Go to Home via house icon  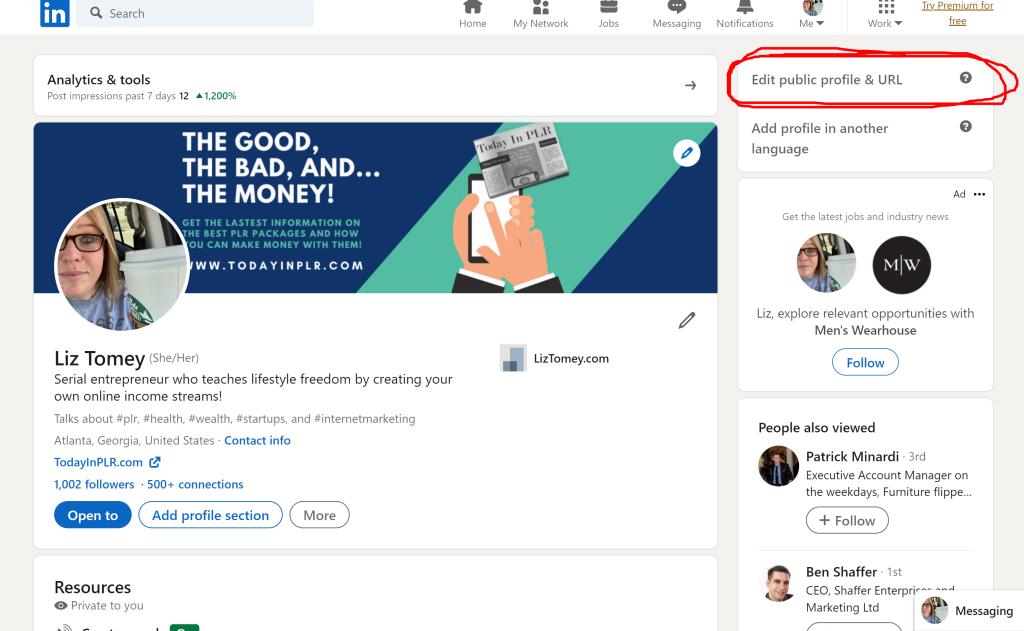tap(473, 7)
